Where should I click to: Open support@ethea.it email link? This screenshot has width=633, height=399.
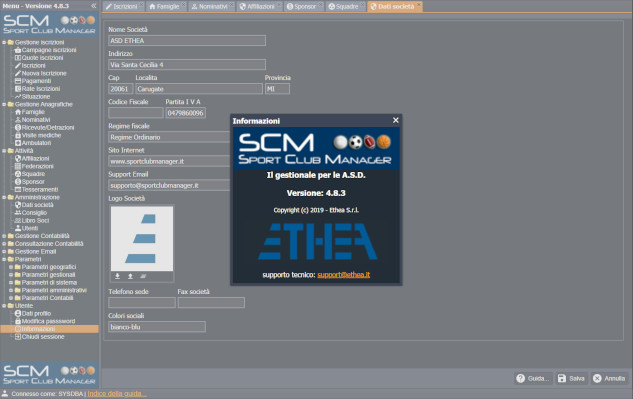[344, 275]
